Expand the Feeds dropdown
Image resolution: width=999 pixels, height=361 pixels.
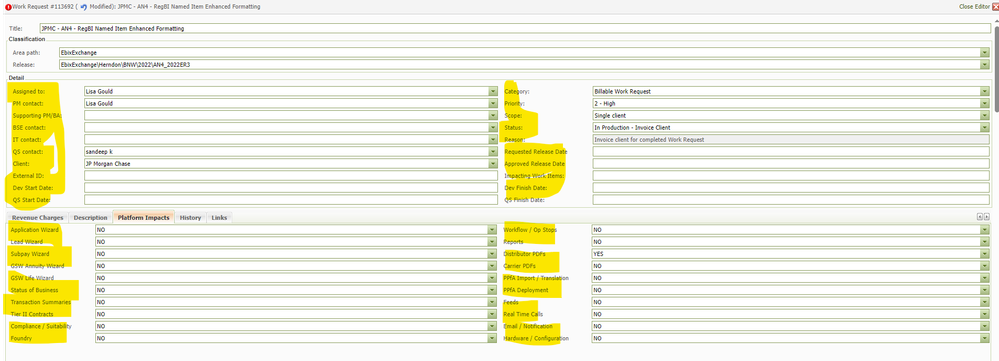pyautogui.click(x=985, y=302)
